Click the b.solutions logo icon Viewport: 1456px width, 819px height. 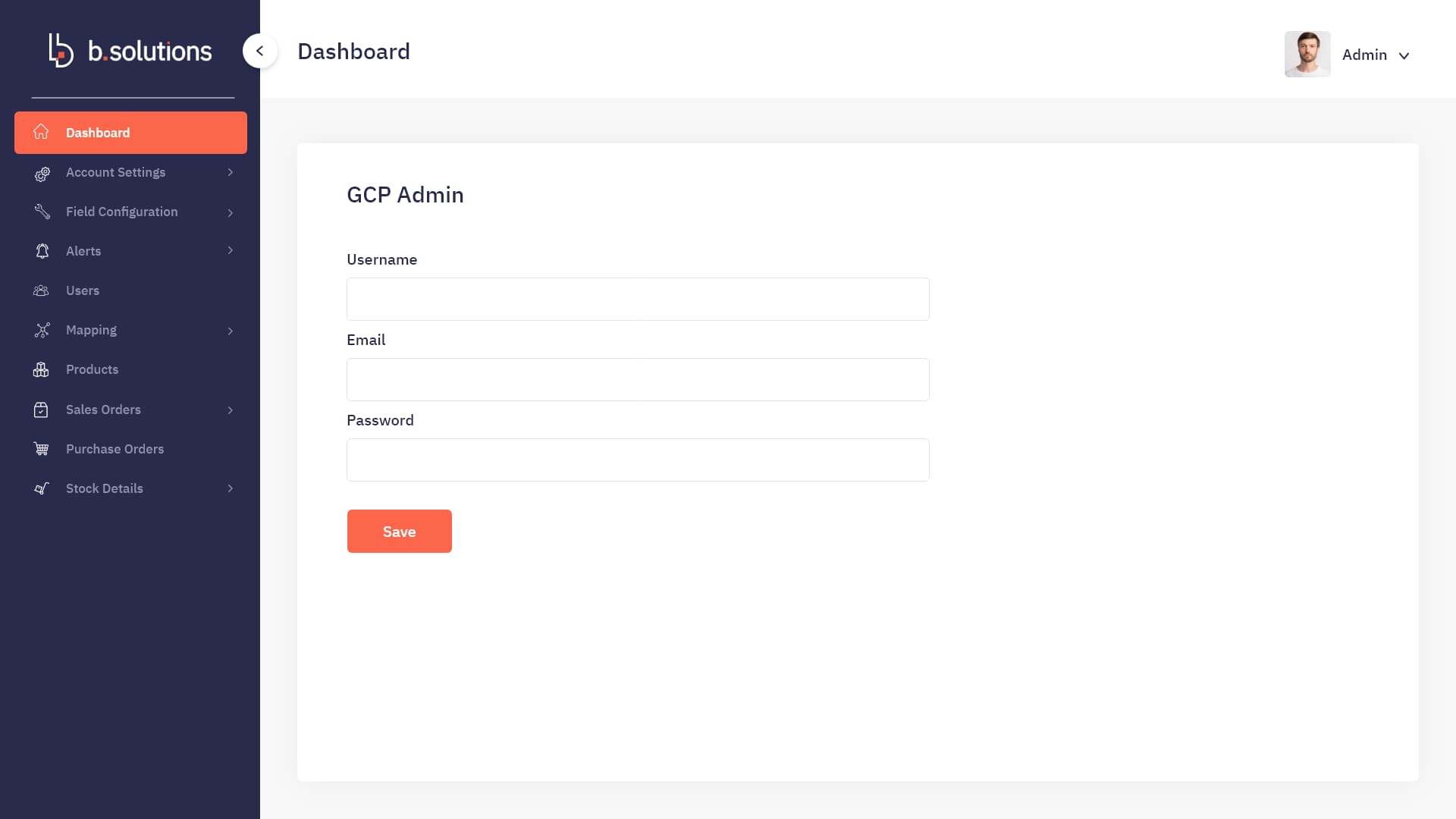coord(61,50)
